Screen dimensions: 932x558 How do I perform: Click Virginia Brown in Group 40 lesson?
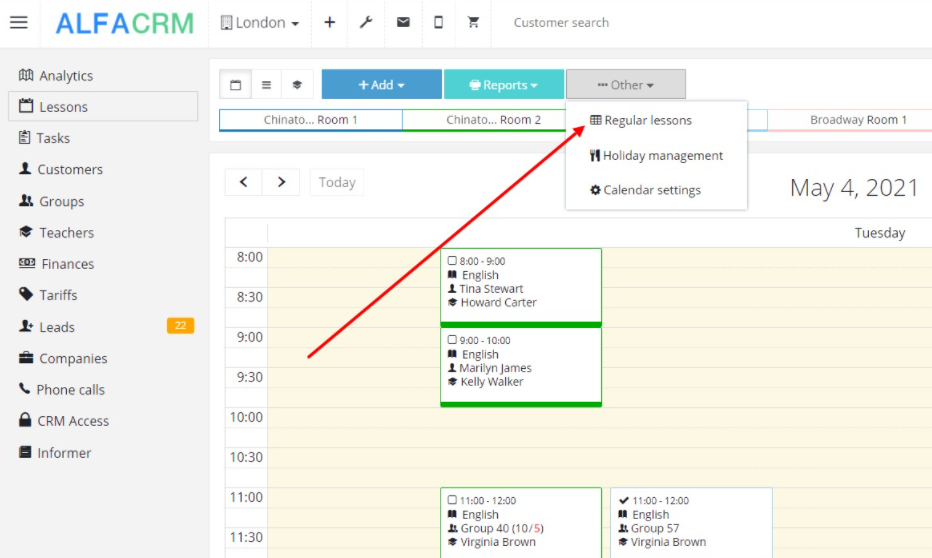coord(498,542)
